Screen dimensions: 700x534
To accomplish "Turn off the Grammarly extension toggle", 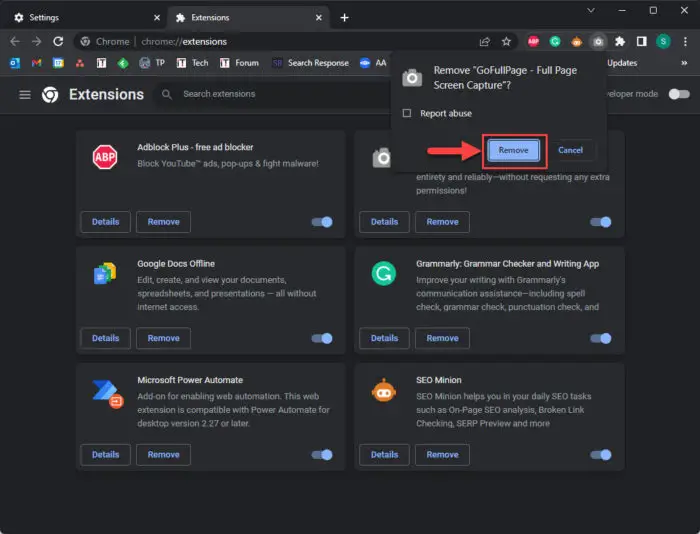I will [600, 338].
